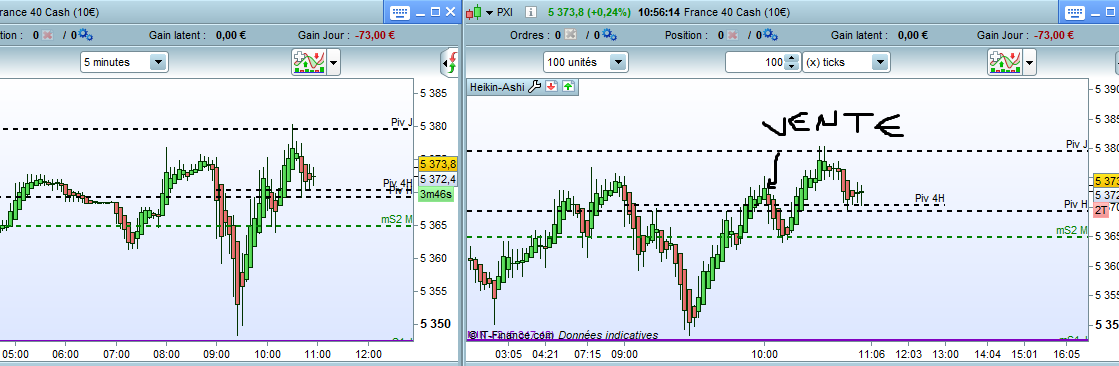Expand indicator menu arrow in left chart
1119x366 pixels.
click(x=333, y=62)
